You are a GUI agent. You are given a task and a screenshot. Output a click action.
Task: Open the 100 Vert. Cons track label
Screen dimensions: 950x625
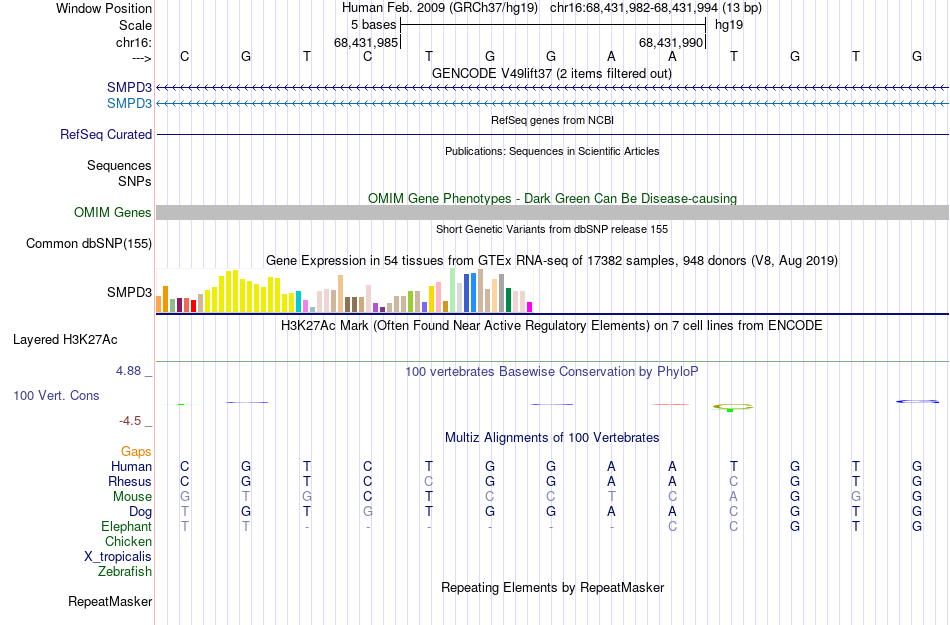(x=56, y=395)
